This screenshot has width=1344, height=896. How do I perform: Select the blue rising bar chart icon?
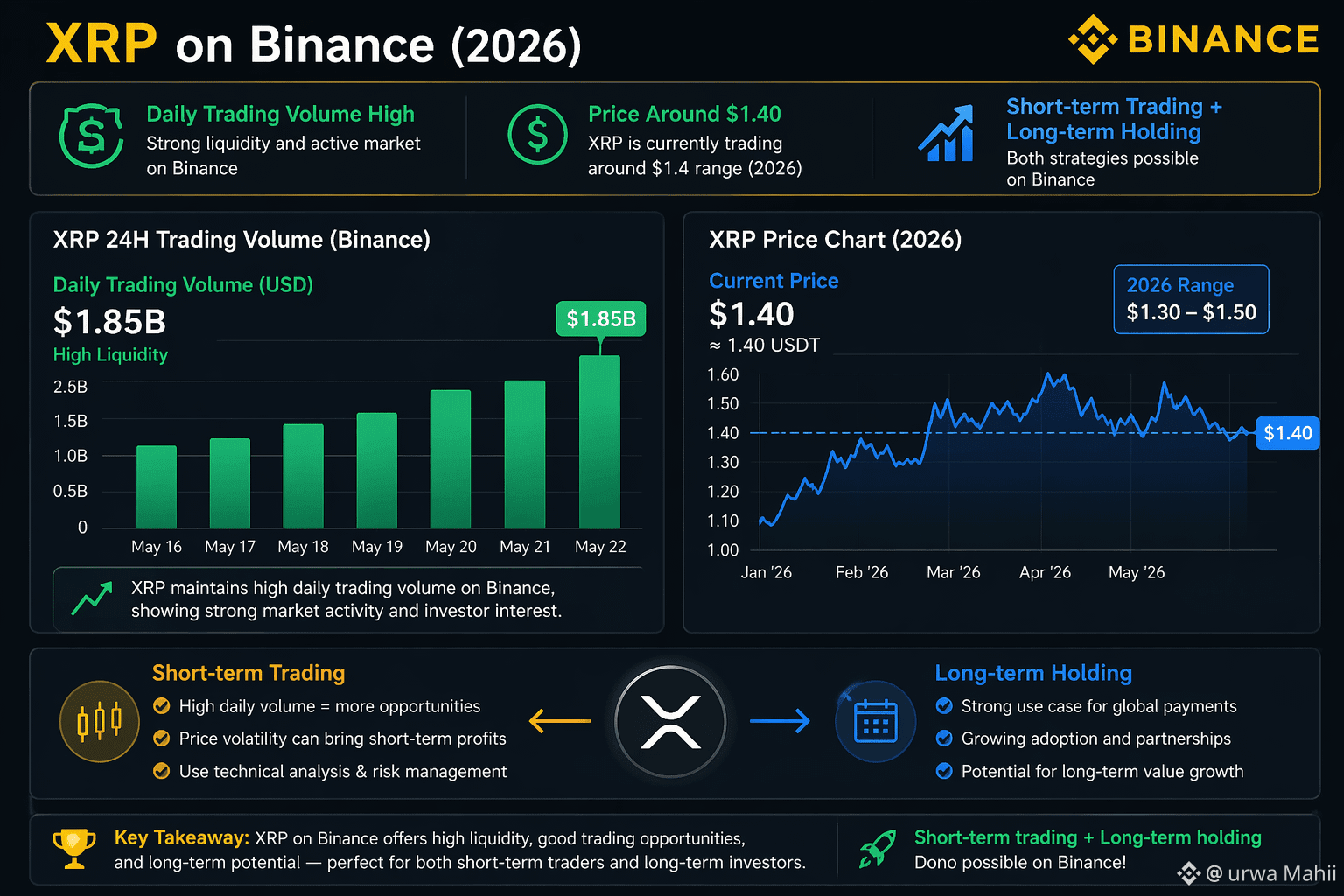[x=947, y=133]
